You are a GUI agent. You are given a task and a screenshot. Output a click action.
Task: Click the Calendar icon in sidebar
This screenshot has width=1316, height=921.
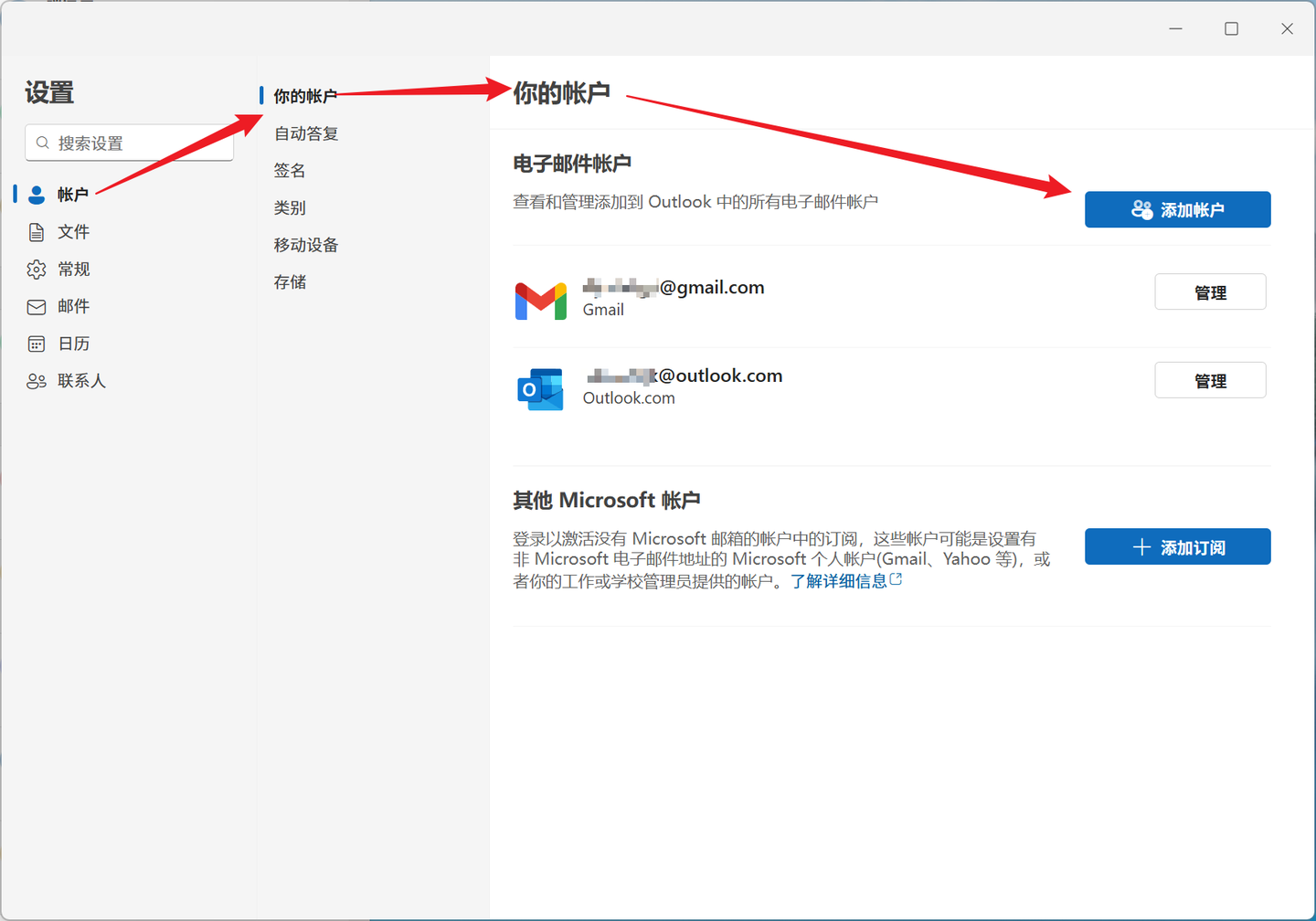point(37,344)
